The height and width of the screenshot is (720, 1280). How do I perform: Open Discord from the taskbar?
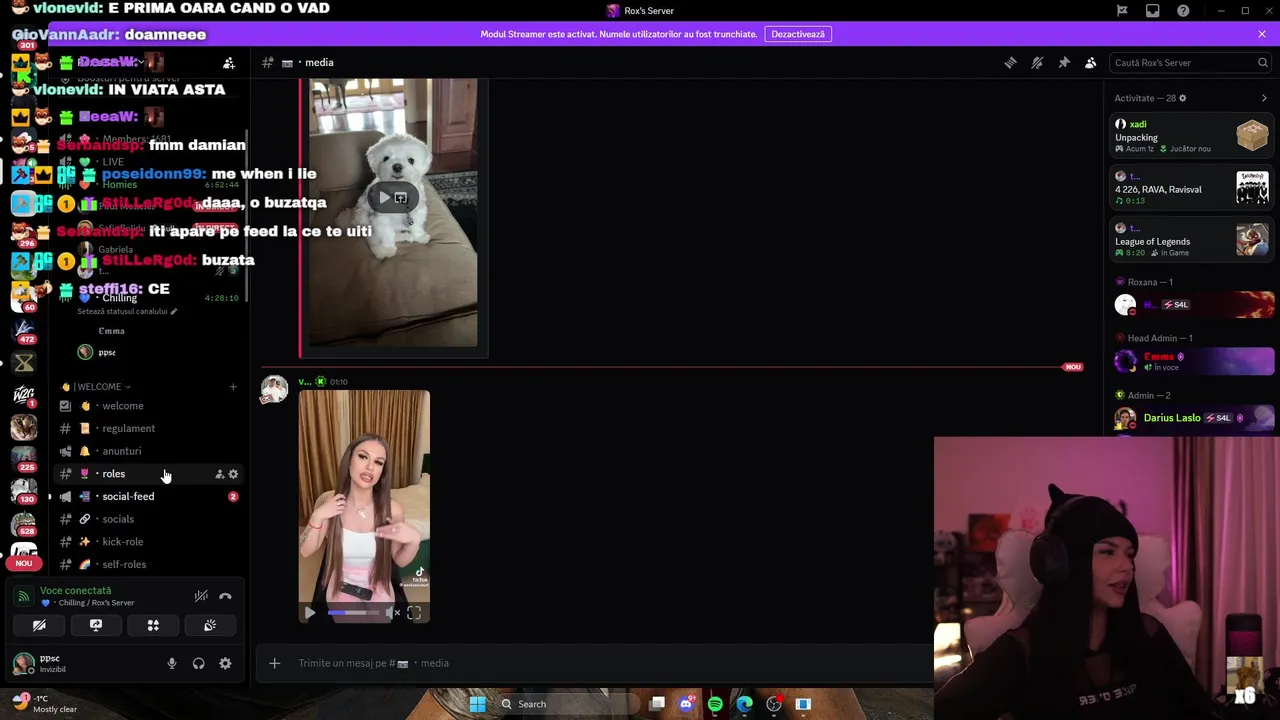click(x=686, y=704)
